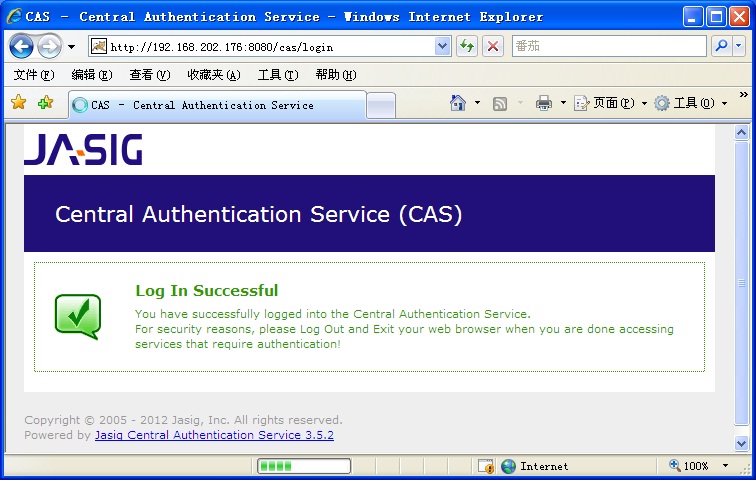Click the browser Forward arrow button
This screenshot has width=756, height=480.
[49, 47]
